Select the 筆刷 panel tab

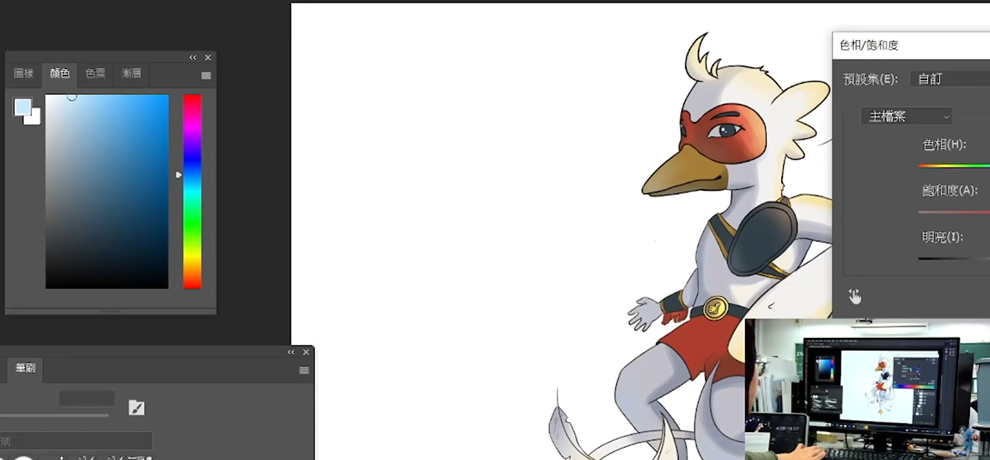pos(25,370)
